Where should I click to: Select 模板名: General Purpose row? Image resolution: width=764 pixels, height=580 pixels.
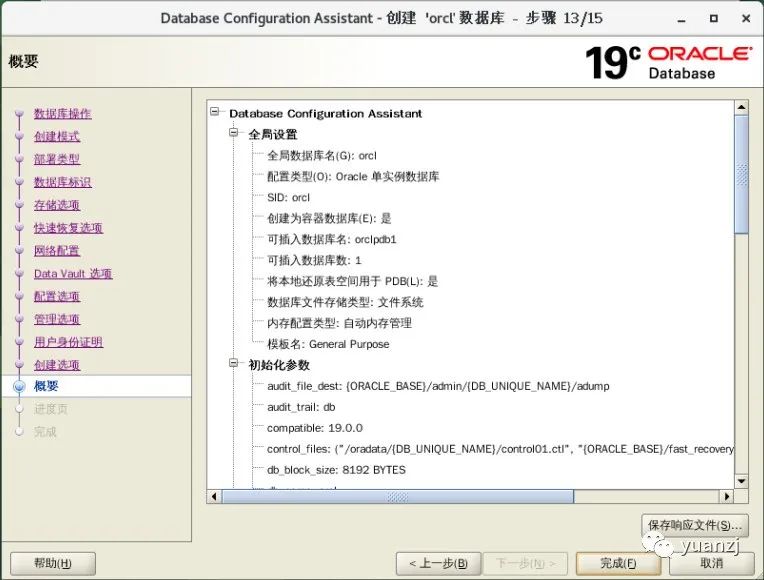coord(328,345)
